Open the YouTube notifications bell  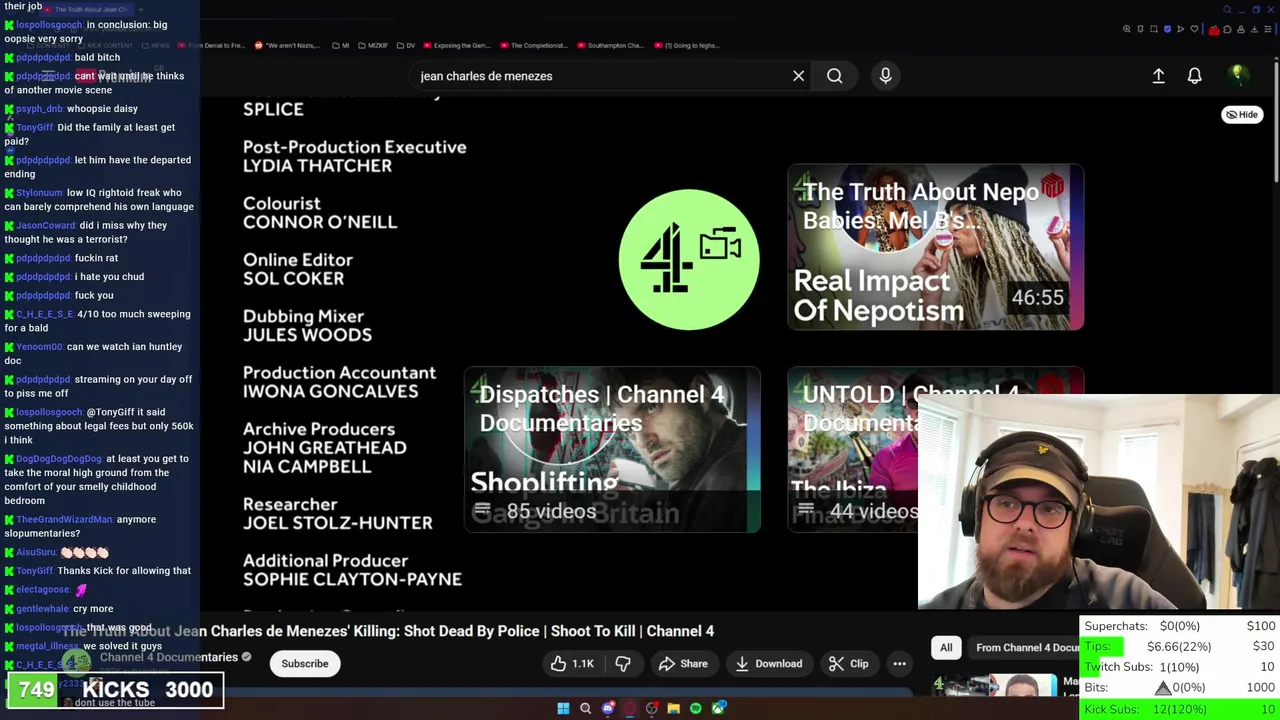[1194, 76]
